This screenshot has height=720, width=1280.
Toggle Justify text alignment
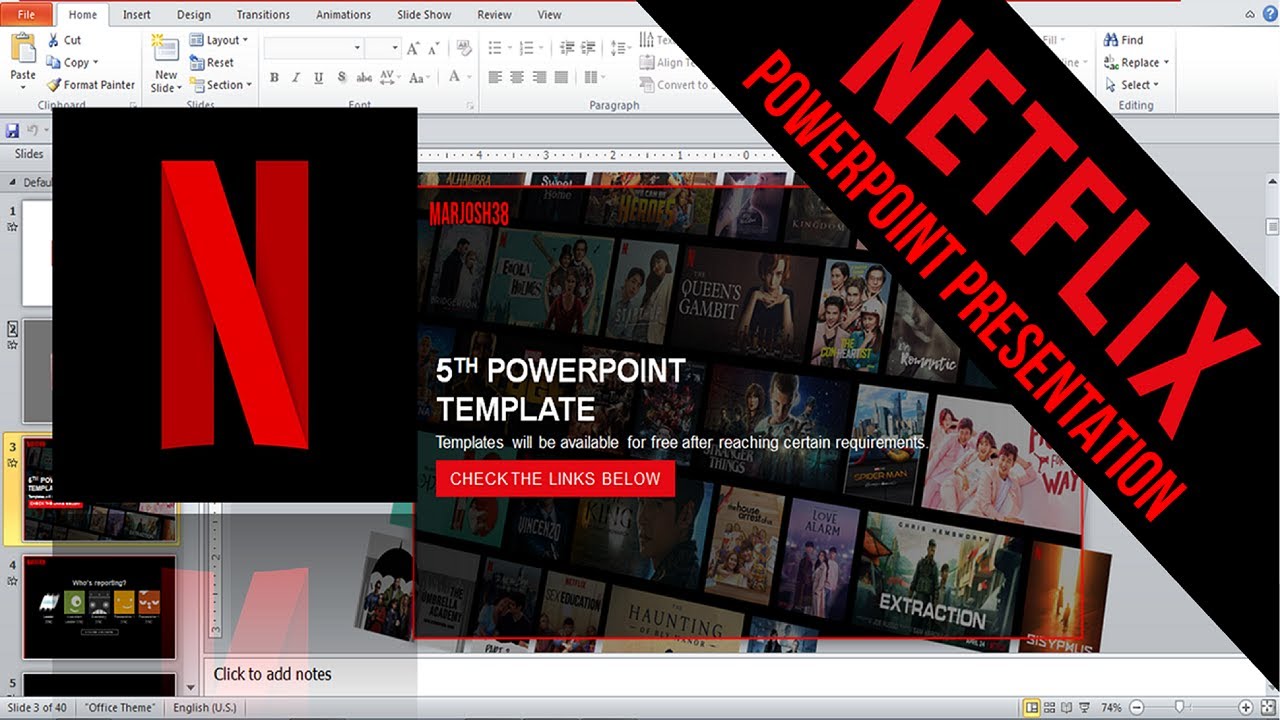coord(562,77)
